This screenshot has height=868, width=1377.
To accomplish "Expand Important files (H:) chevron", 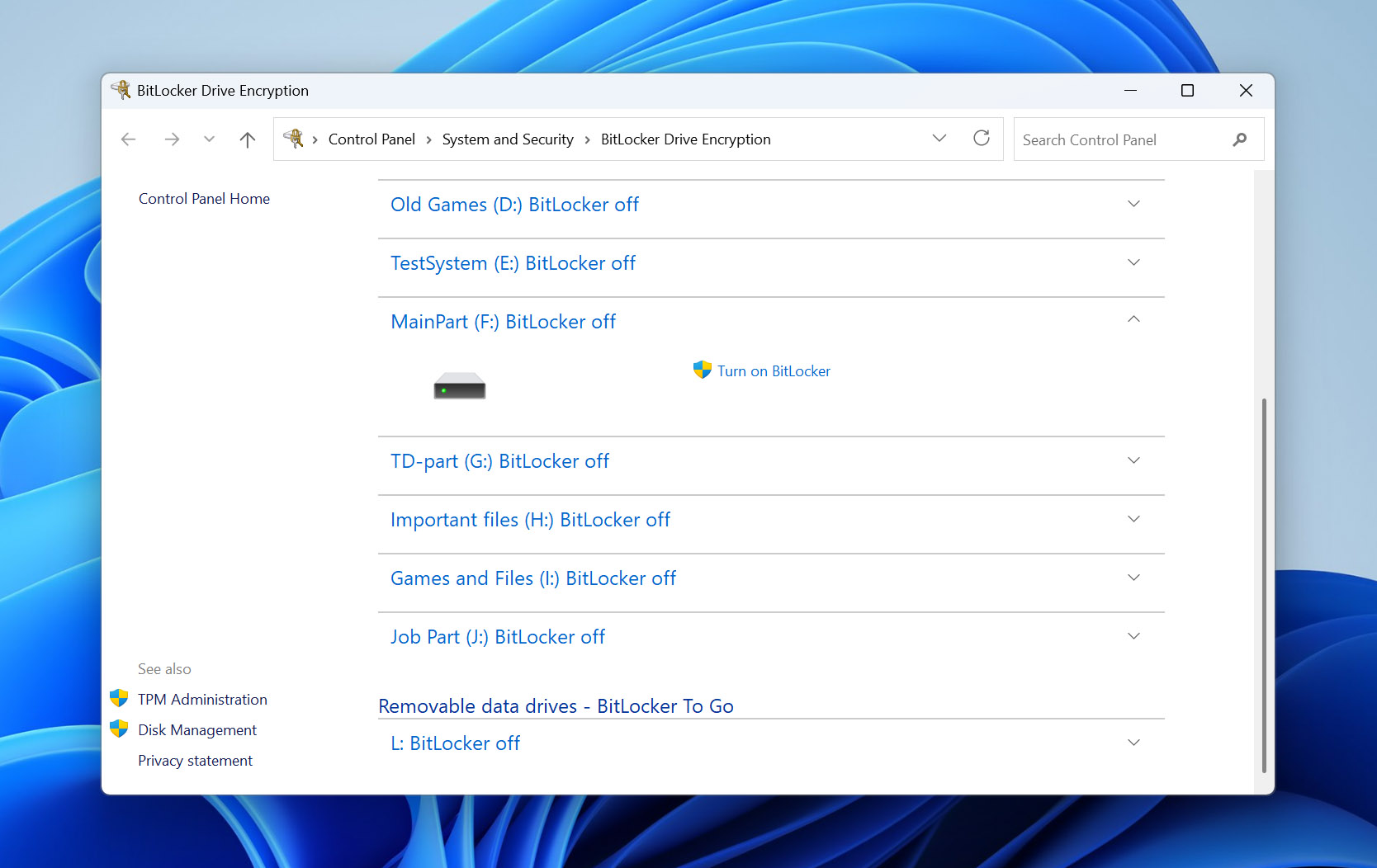I will click(x=1133, y=519).
